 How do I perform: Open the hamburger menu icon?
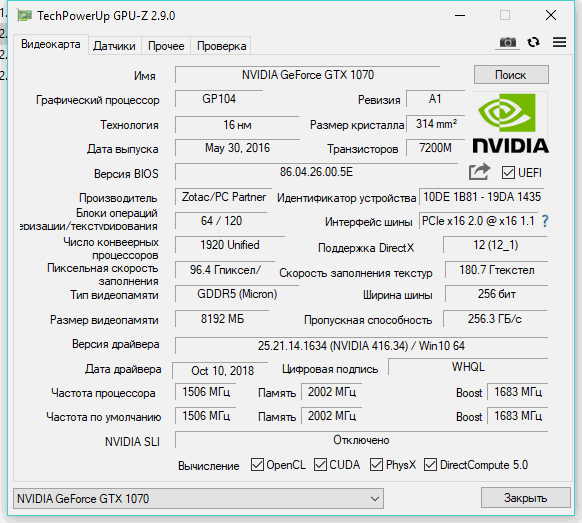coord(559,42)
